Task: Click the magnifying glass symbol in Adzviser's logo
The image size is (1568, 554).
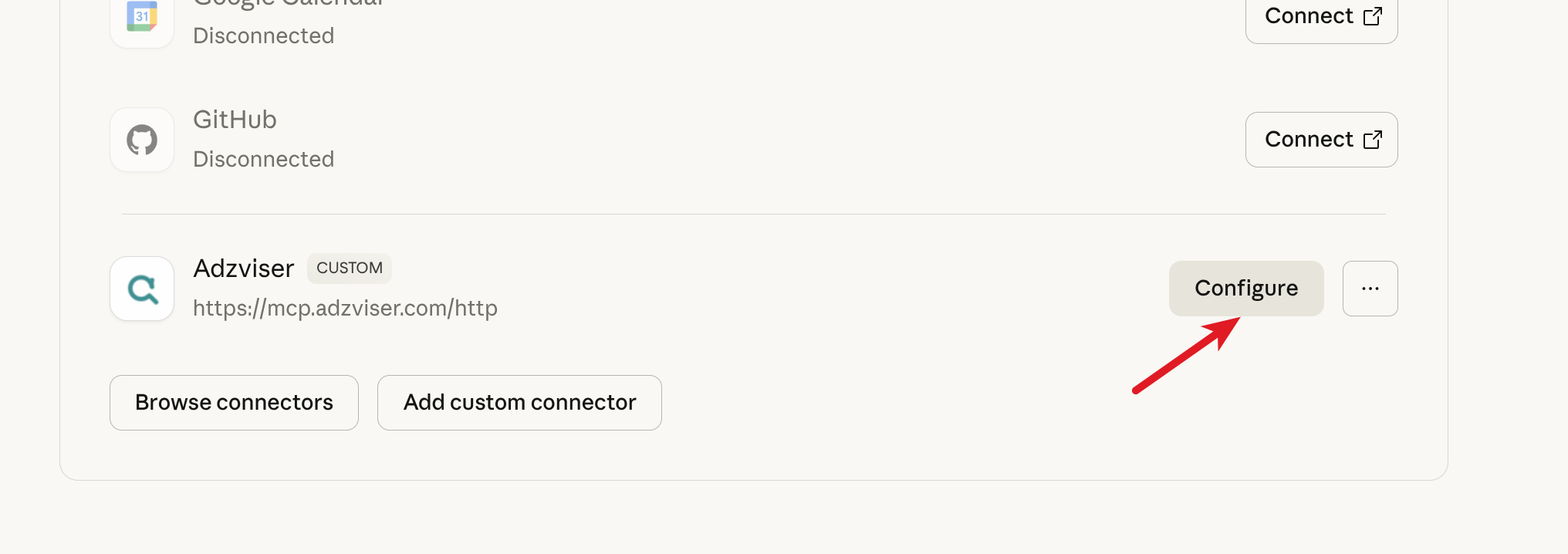Action: [x=141, y=288]
